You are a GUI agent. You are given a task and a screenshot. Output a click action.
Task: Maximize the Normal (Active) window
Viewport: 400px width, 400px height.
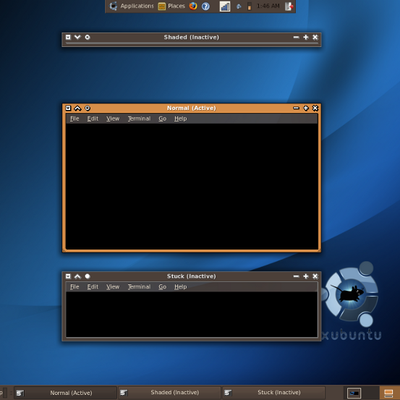[x=306, y=108]
